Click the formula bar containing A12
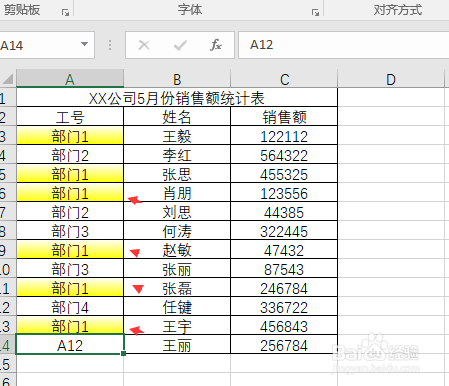This screenshot has height=386, width=449. (x=344, y=45)
